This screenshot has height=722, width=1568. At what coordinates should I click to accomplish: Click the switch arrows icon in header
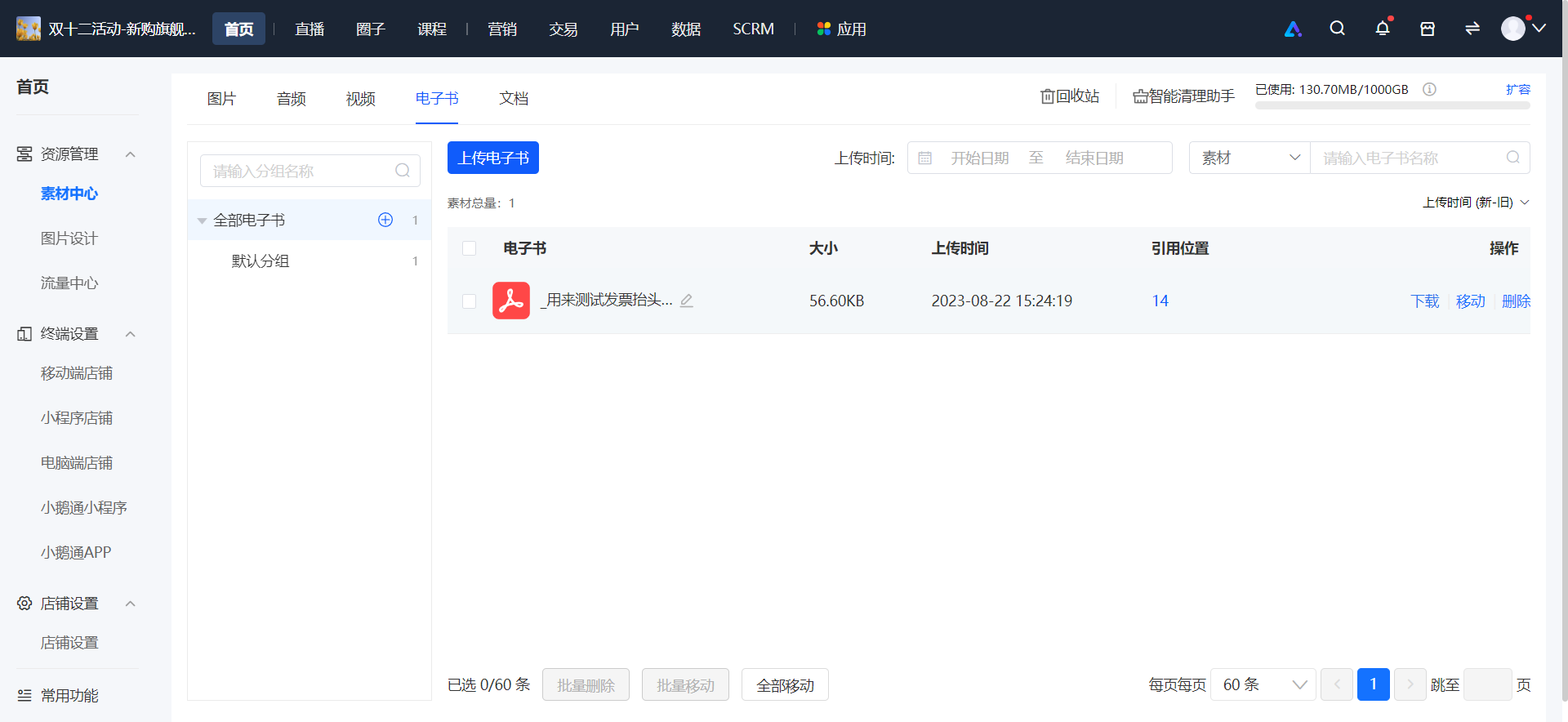point(1472,29)
